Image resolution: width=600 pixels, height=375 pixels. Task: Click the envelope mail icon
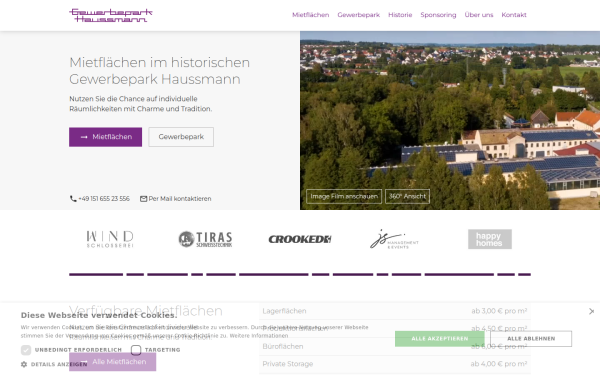pyautogui.click(x=143, y=199)
